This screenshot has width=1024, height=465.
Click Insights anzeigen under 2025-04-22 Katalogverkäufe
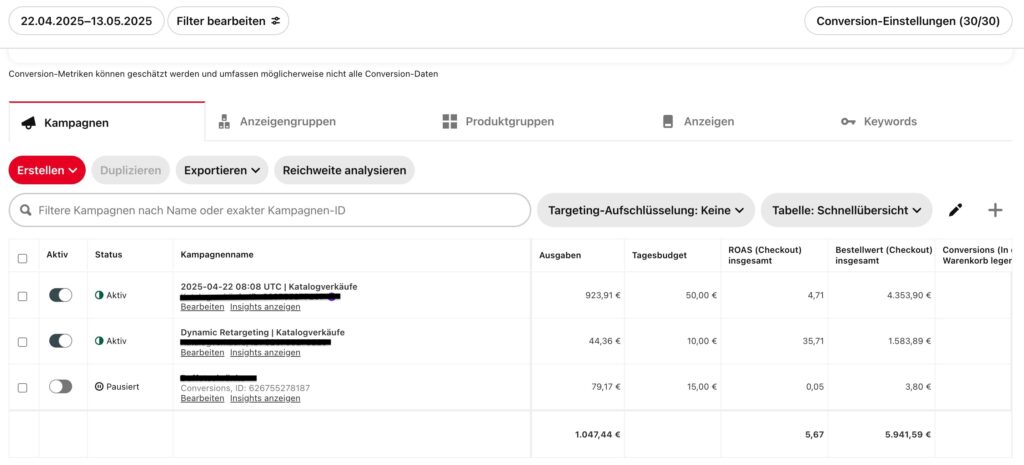click(265, 306)
